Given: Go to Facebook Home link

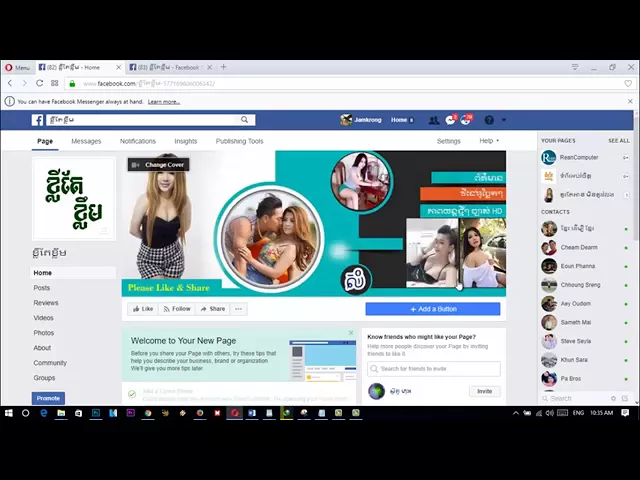Looking at the screenshot, I should (x=399, y=120).
